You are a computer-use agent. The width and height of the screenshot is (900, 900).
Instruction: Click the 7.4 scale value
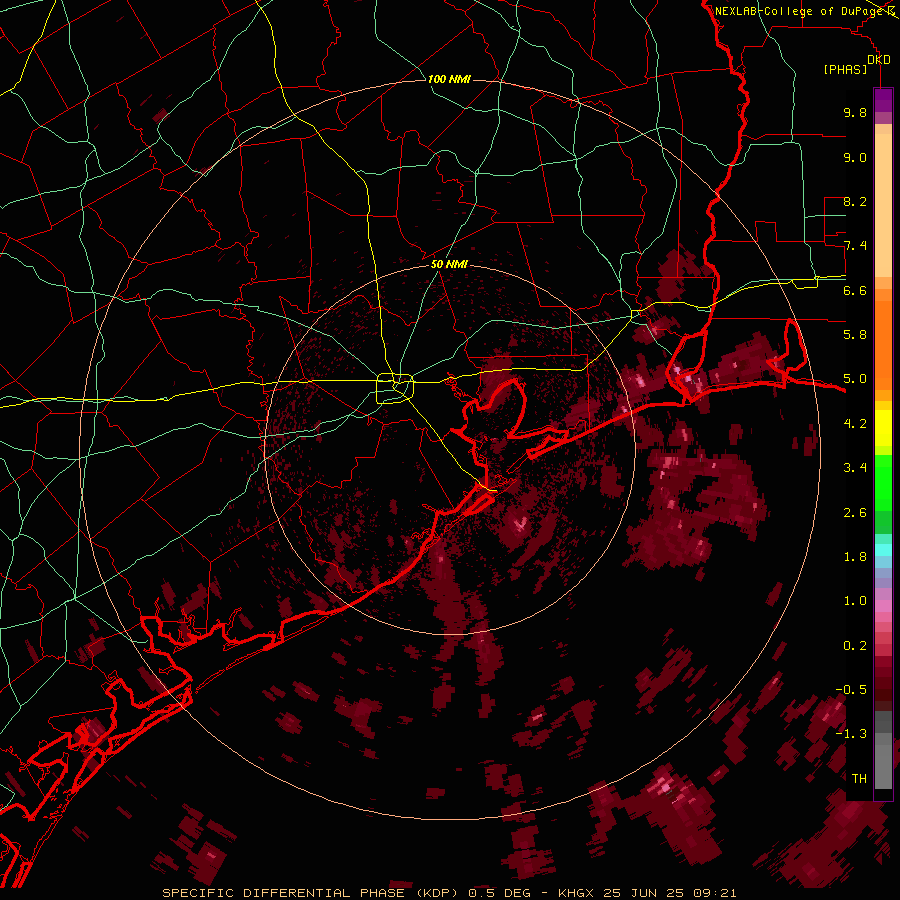[855, 246]
